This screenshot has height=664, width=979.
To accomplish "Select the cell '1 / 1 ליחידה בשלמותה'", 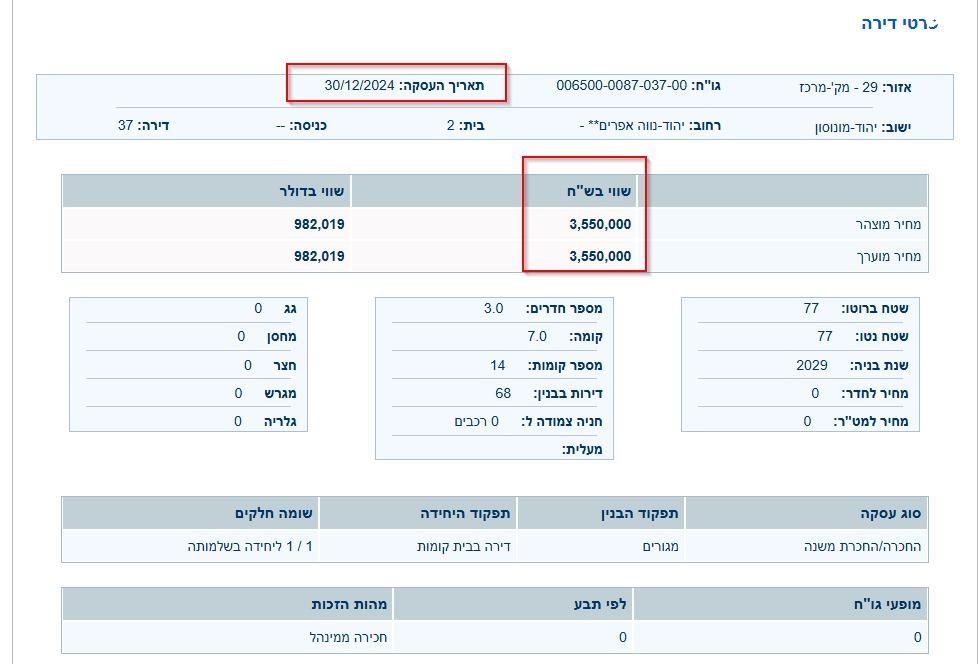I will tap(250, 546).
